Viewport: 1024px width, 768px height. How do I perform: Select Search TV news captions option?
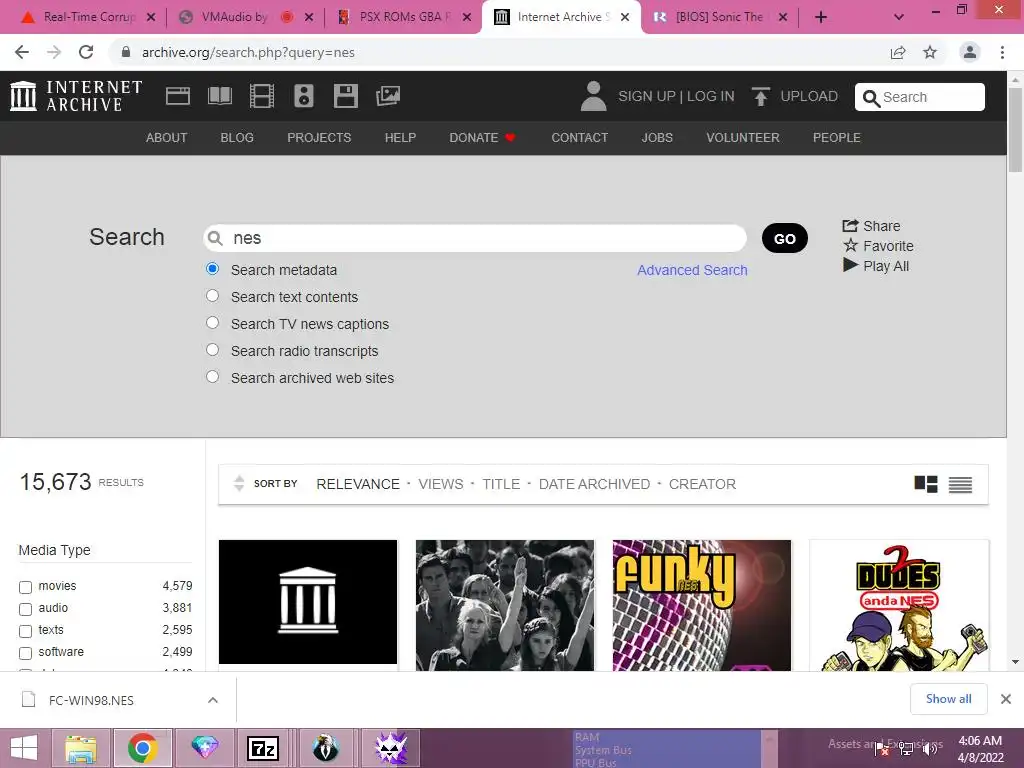click(212, 323)
